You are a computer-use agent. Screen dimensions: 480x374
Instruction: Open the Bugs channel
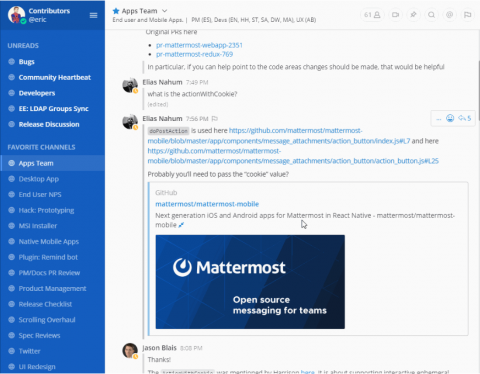pos(52,62)
